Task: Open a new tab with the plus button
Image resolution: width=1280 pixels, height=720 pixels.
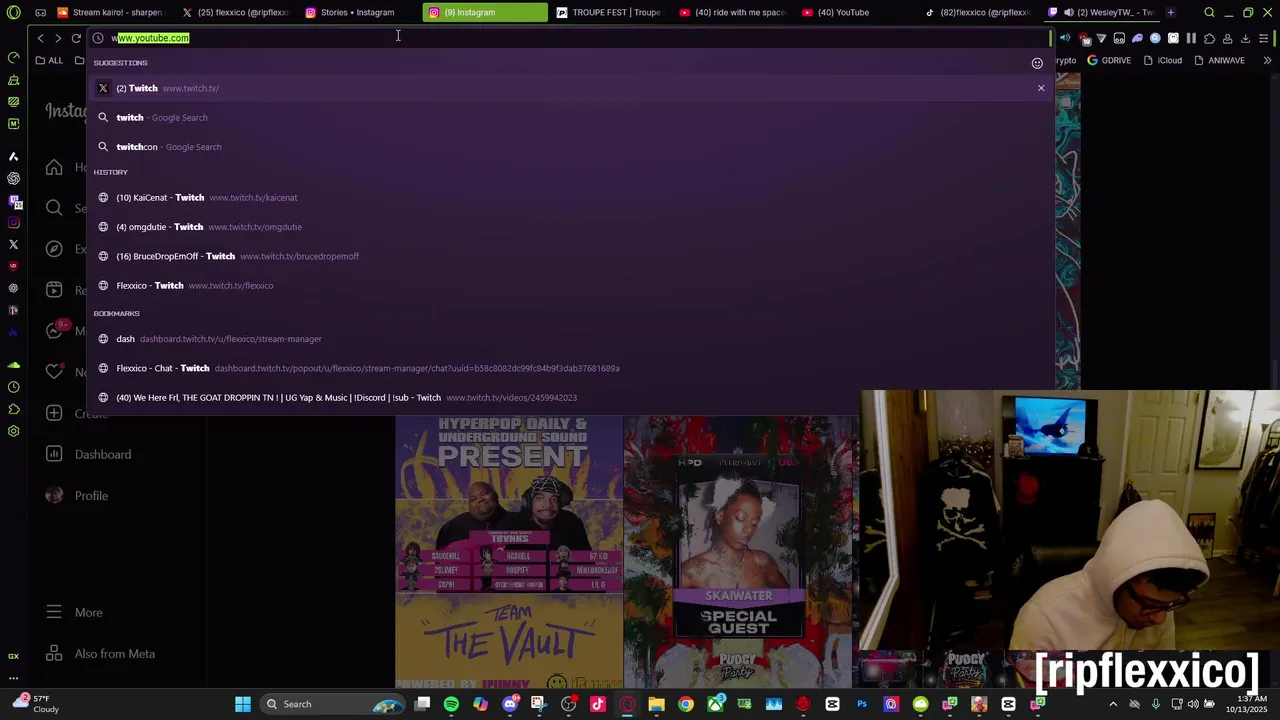Action: tap(1170, 12)
